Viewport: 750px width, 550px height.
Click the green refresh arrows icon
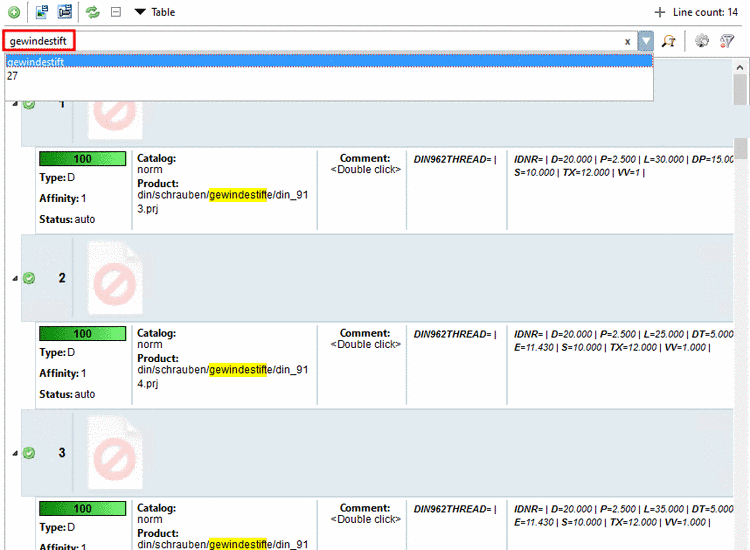pos(92,12)
